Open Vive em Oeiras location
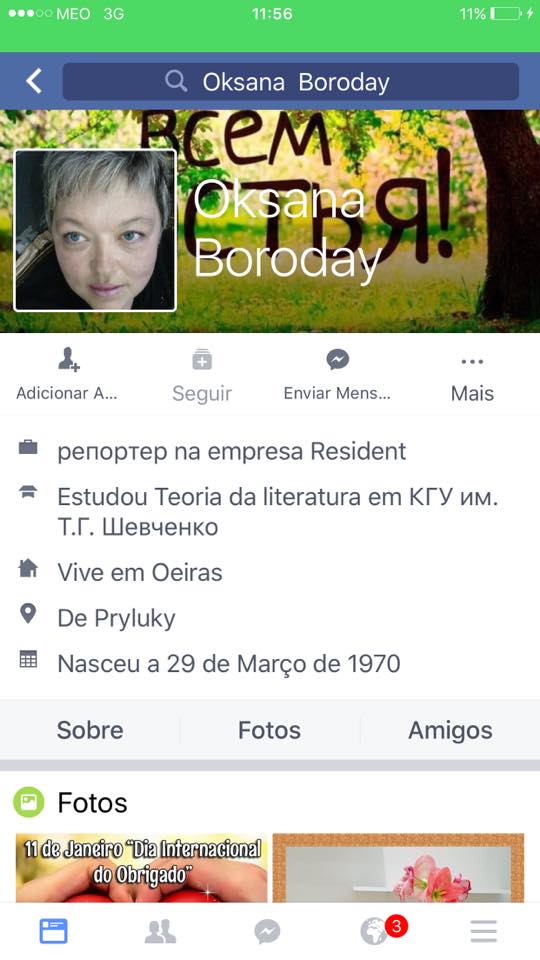This screenshot has height=960, width=540. (x=140, y=572)
